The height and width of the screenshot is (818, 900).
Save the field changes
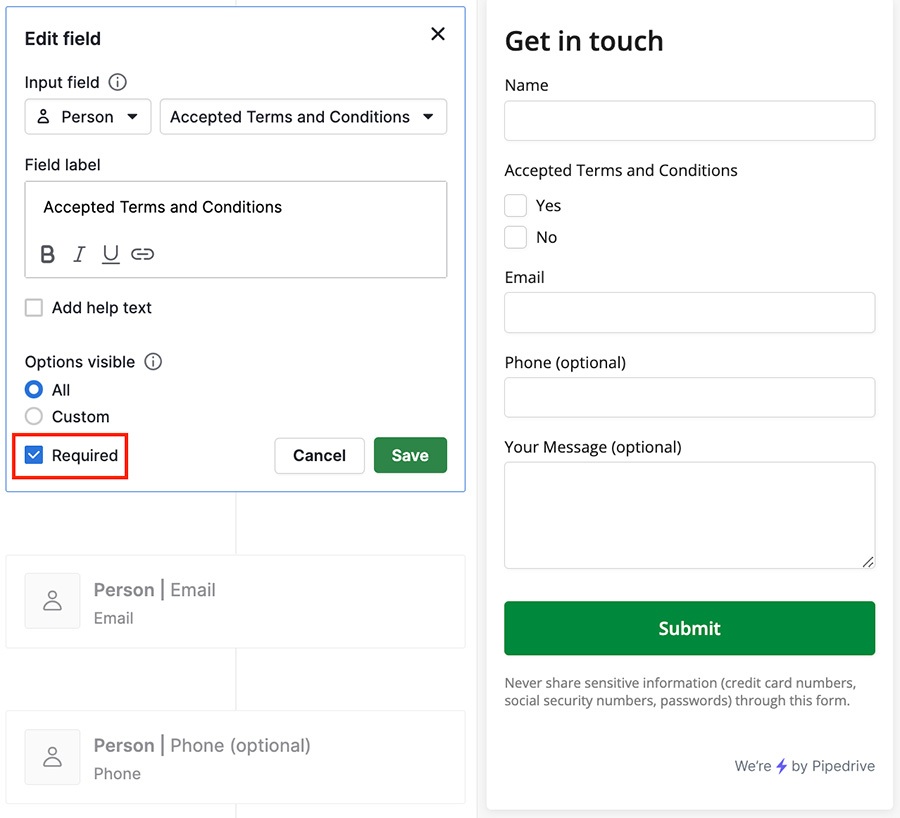410,455
